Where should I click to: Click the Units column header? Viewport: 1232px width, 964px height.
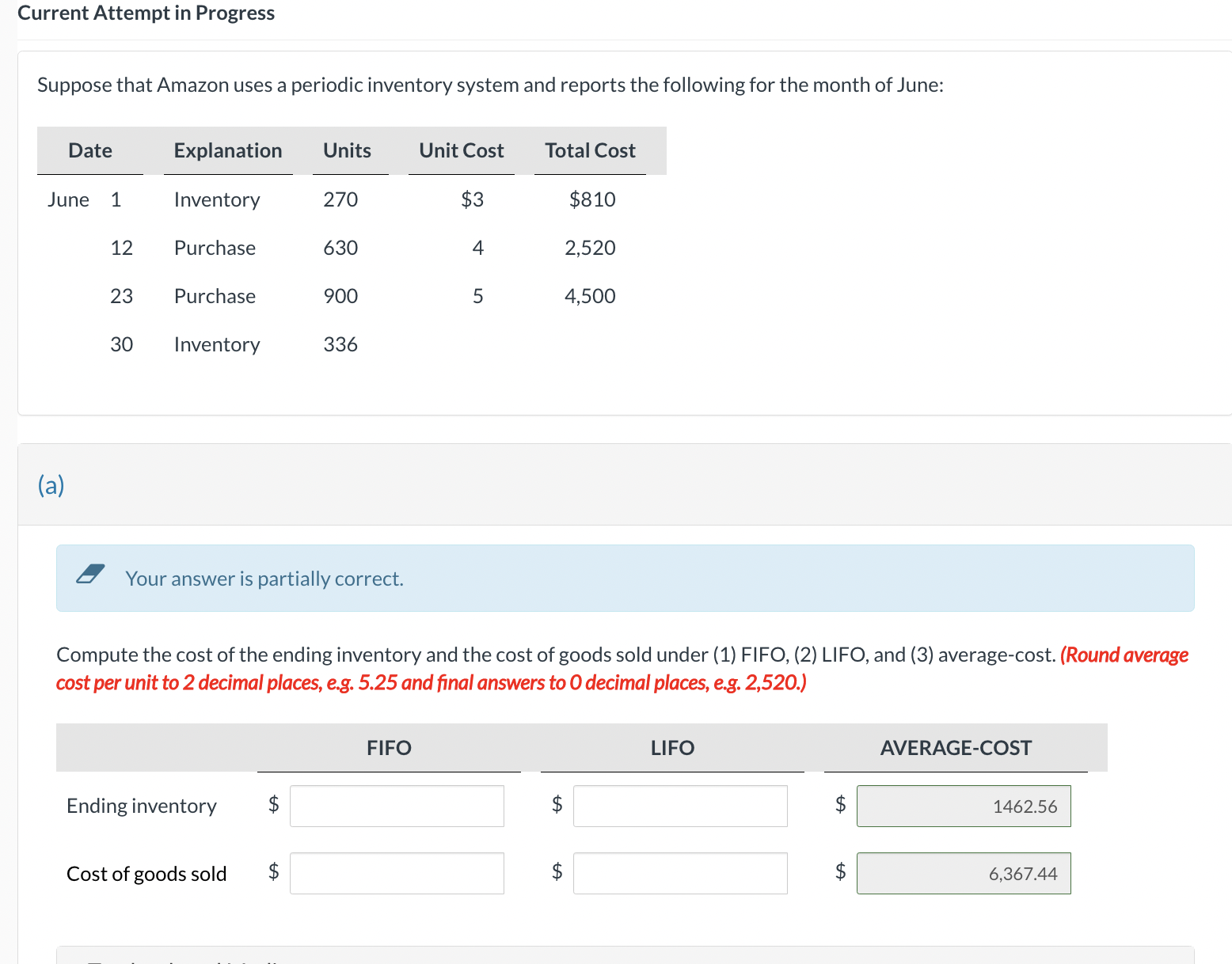(347, 150)
